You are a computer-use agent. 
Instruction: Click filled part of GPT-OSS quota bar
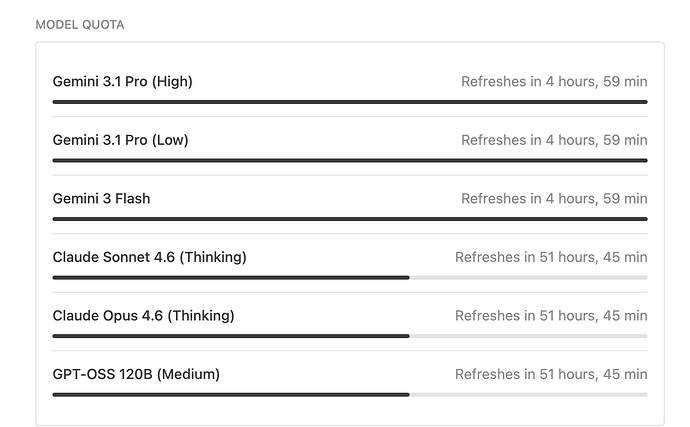click(x=231, y=395)
